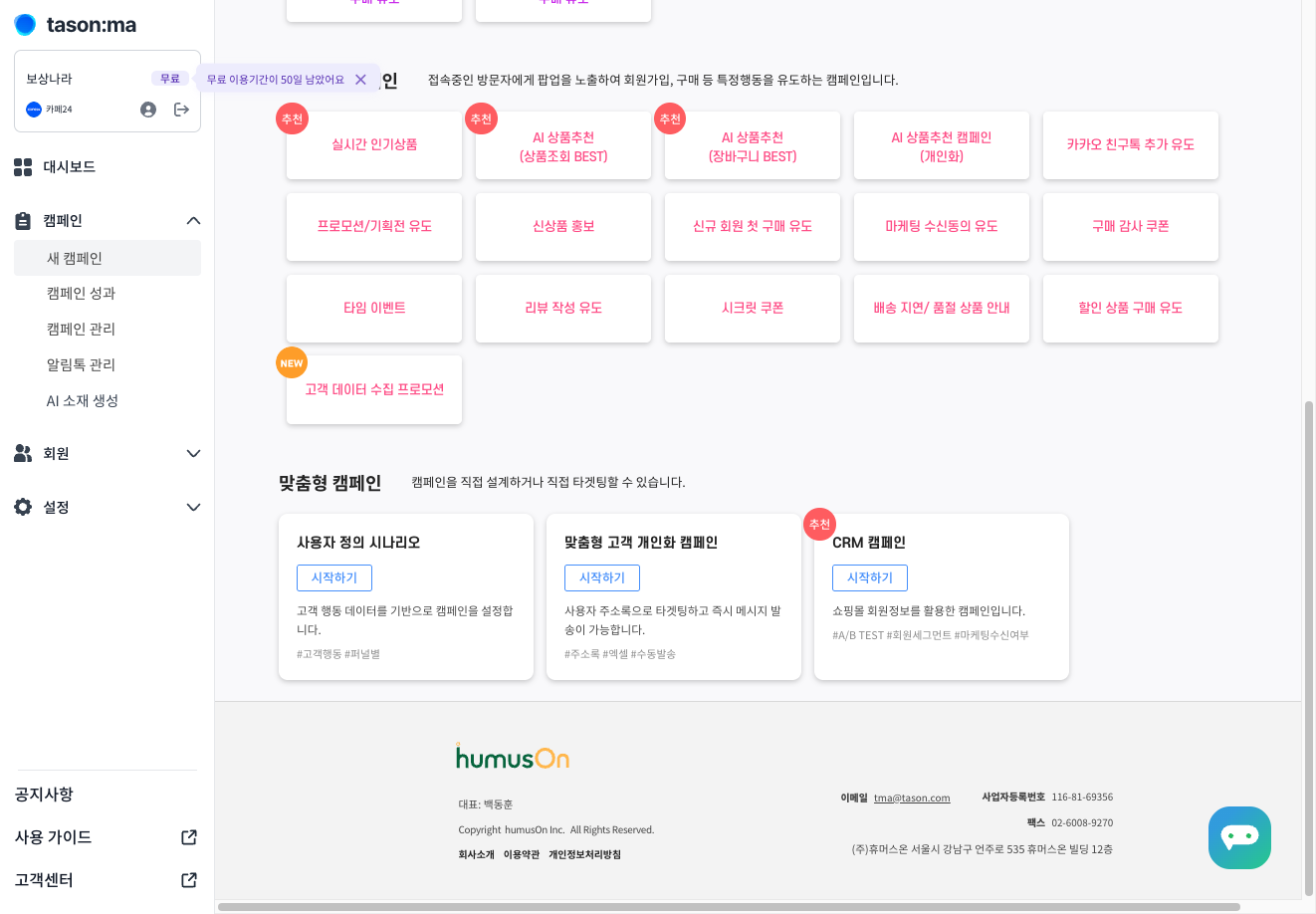Click the vertical page scrollbar
The height and width of the screenshot is (914, 1316).
click(x=1309, y=648)
